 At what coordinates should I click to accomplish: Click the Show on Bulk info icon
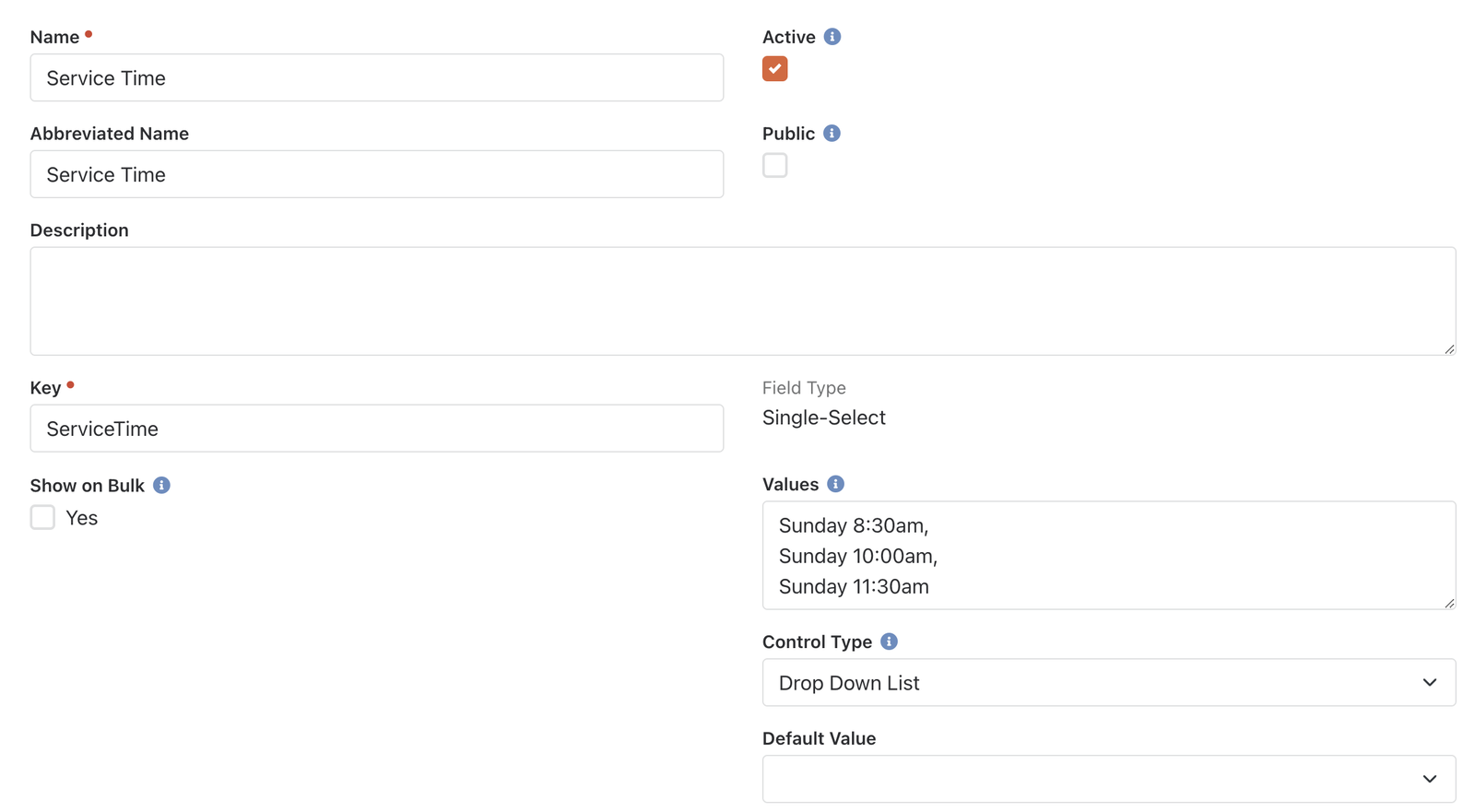[161, 486]
